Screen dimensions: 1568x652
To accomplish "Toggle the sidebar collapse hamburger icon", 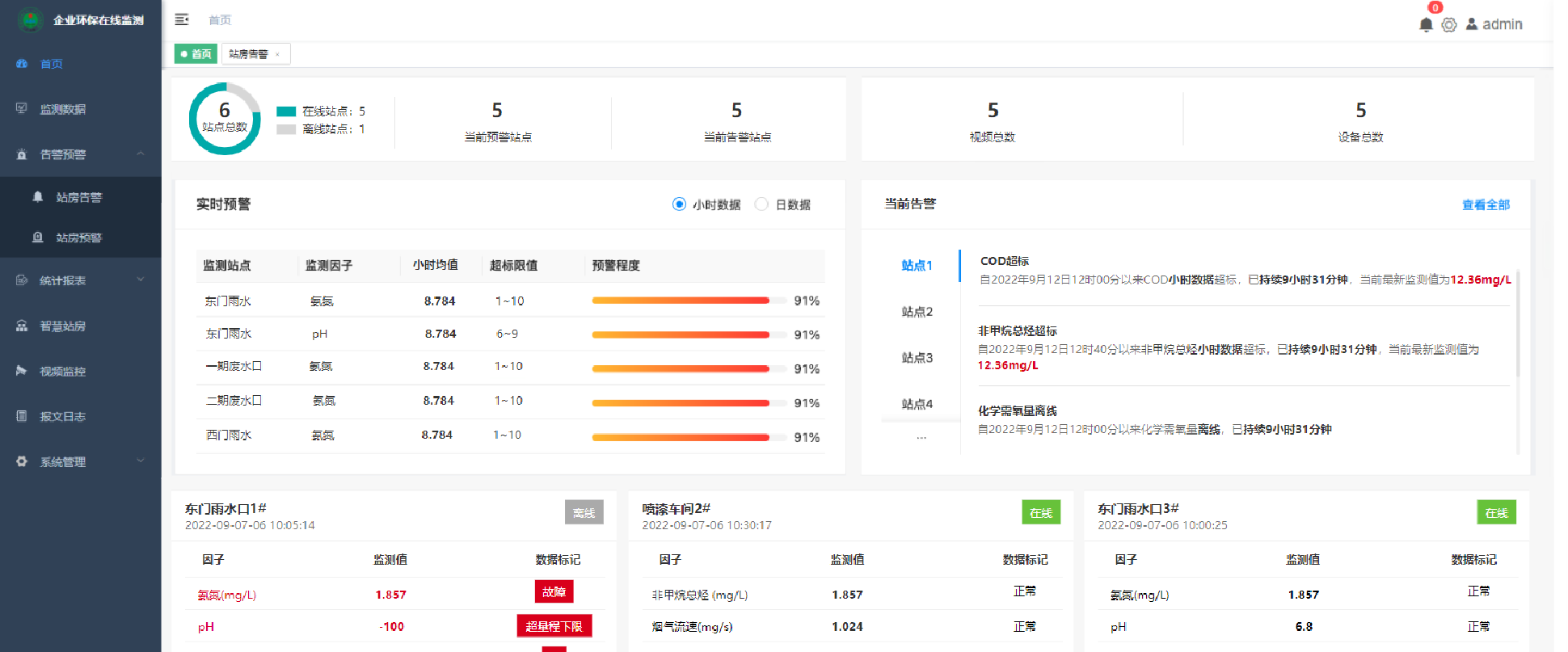I will [x=182, y=19].
